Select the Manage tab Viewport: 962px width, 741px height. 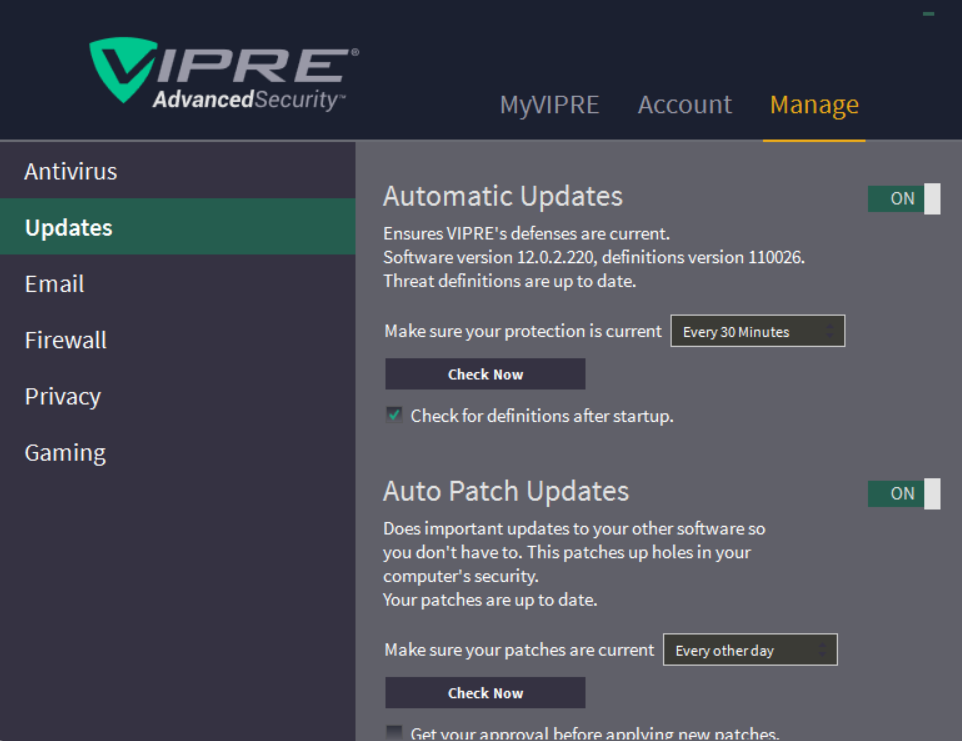point(814,105)
